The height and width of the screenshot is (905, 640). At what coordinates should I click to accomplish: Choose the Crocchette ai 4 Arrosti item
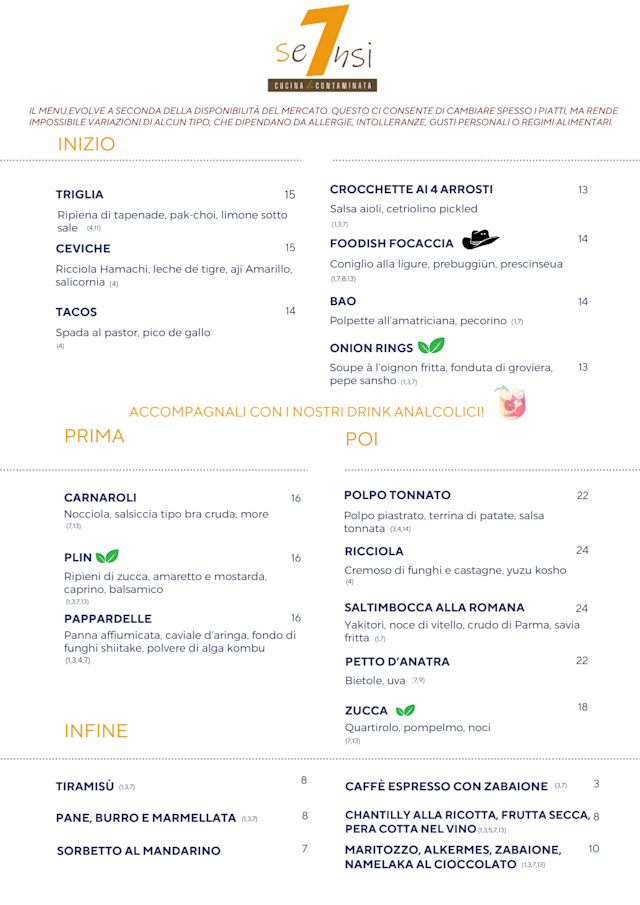[411, 189]
